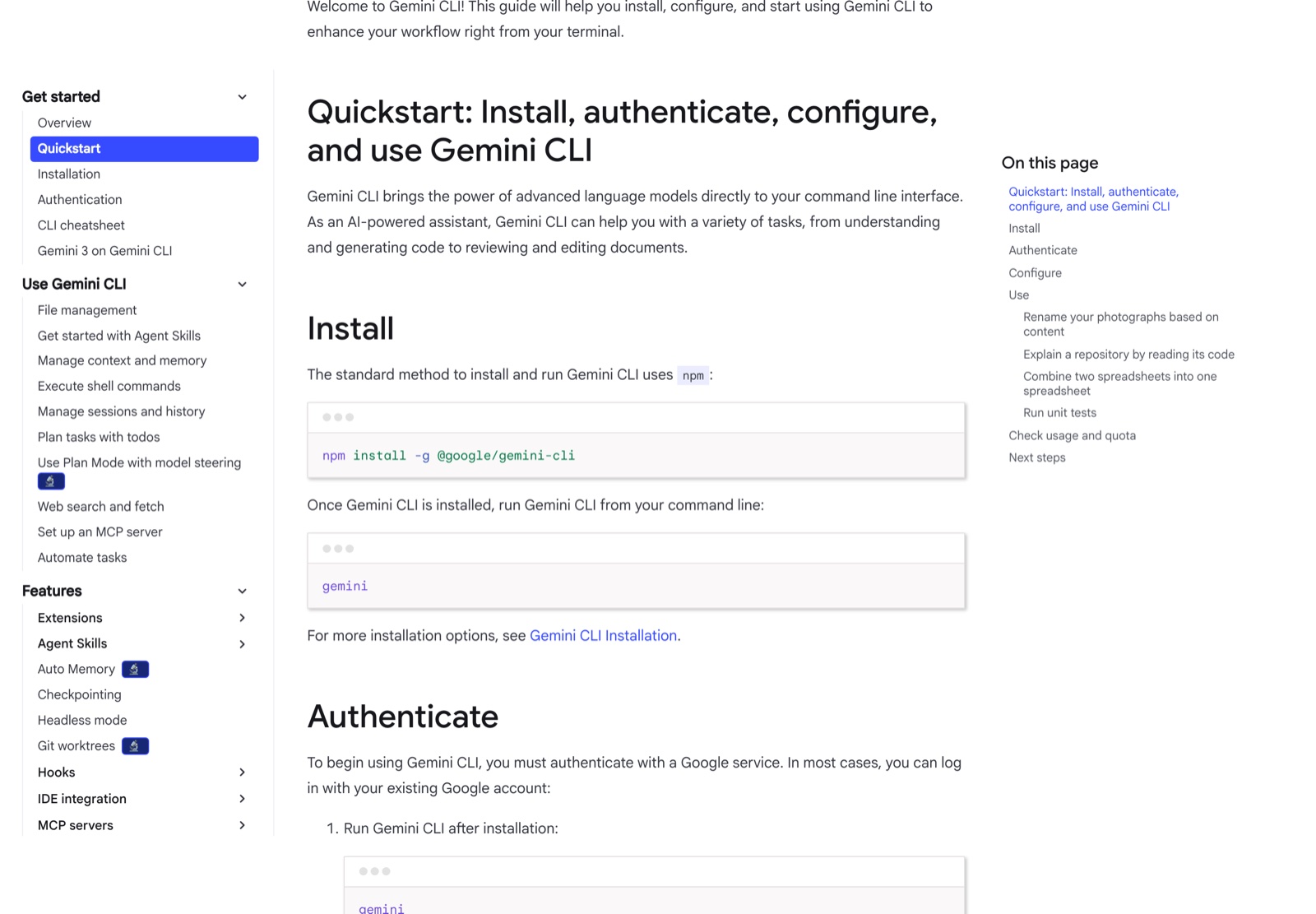Image resolution: width=1316 pixels, height=914 pixels.
Task: Open the File management guide
Action: pos(87,310)
